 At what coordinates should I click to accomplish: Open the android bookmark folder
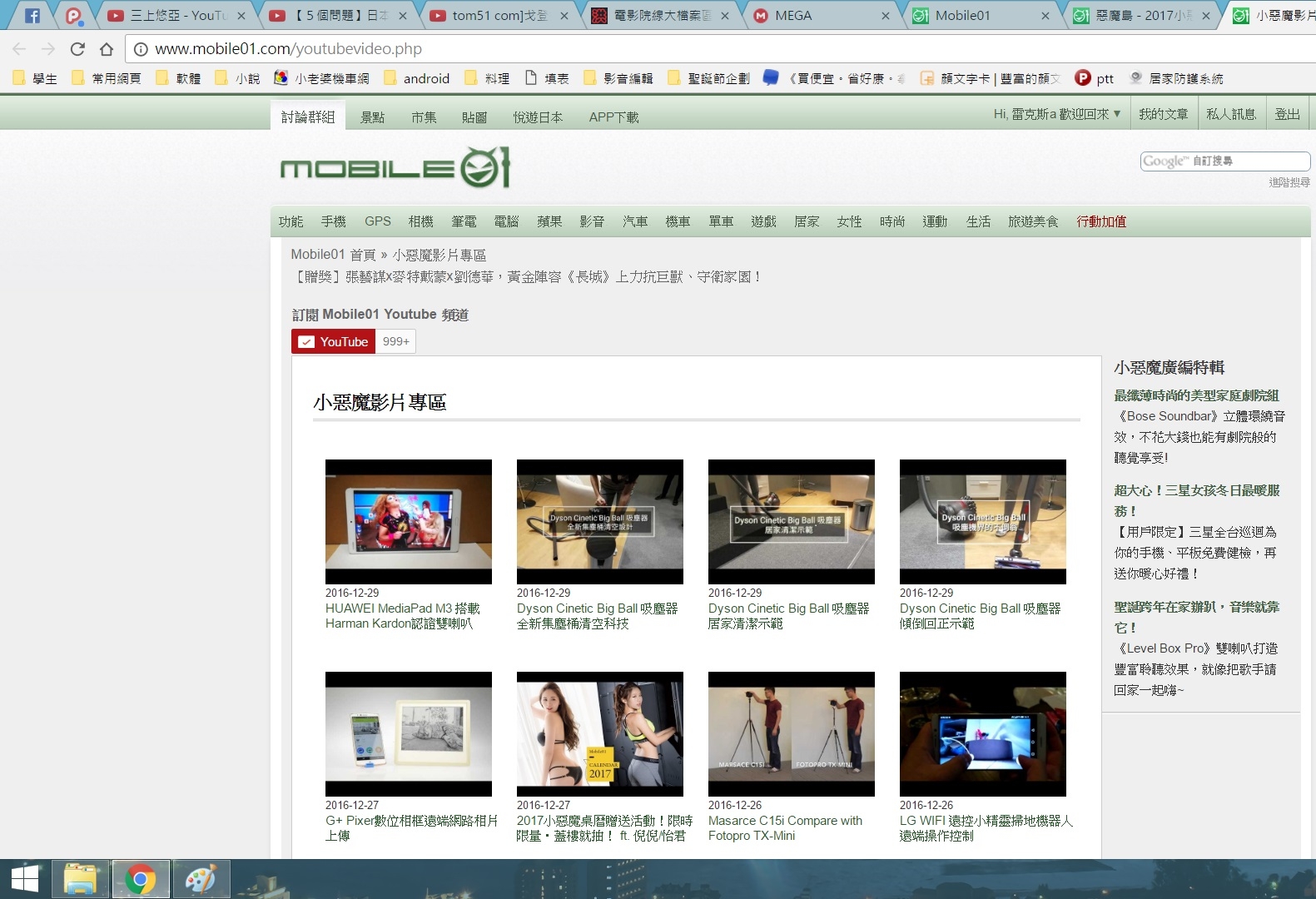(416, 78)
